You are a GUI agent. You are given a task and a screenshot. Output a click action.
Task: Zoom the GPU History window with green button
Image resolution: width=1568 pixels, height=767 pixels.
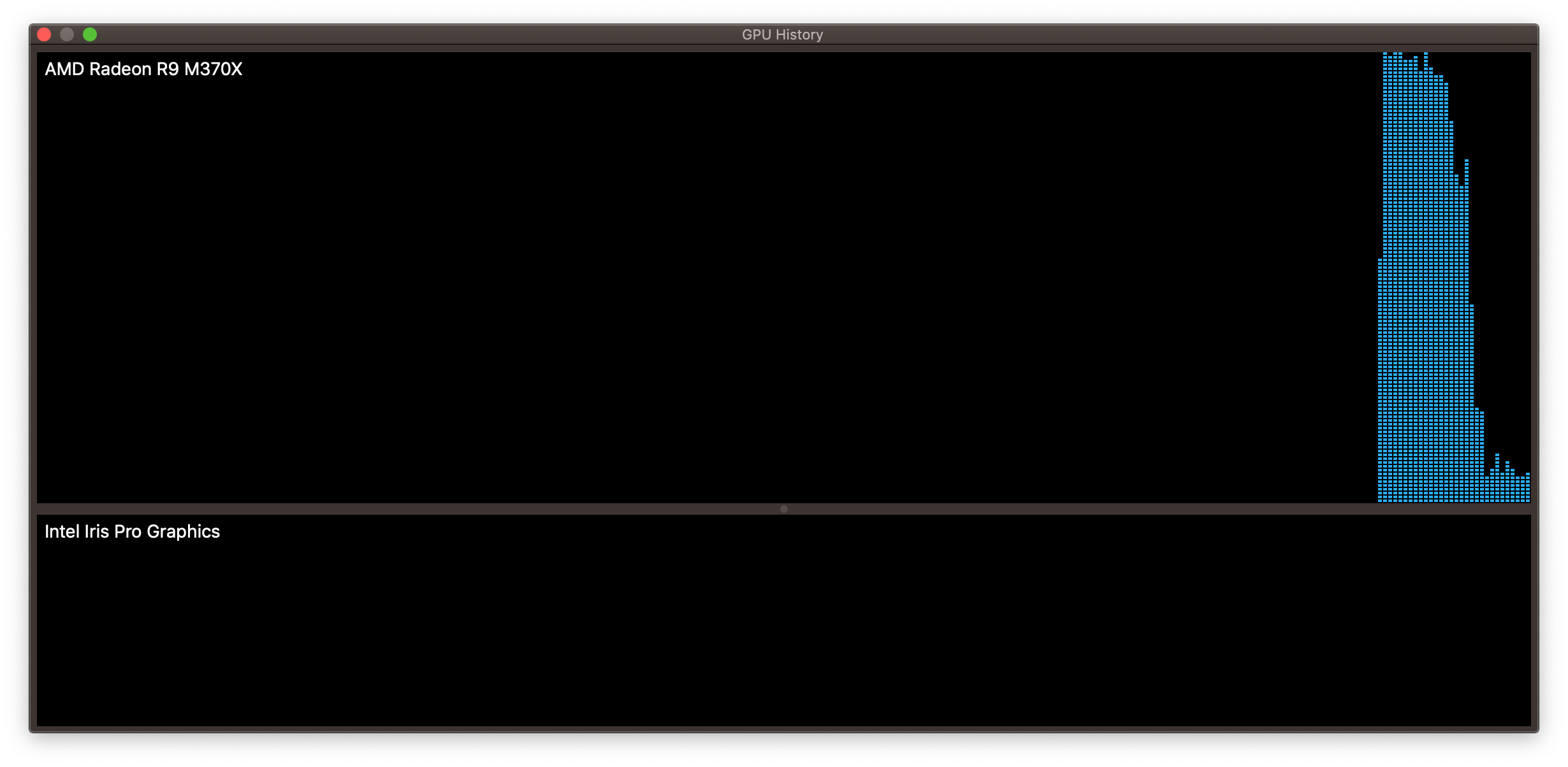(x=91, y=34)
